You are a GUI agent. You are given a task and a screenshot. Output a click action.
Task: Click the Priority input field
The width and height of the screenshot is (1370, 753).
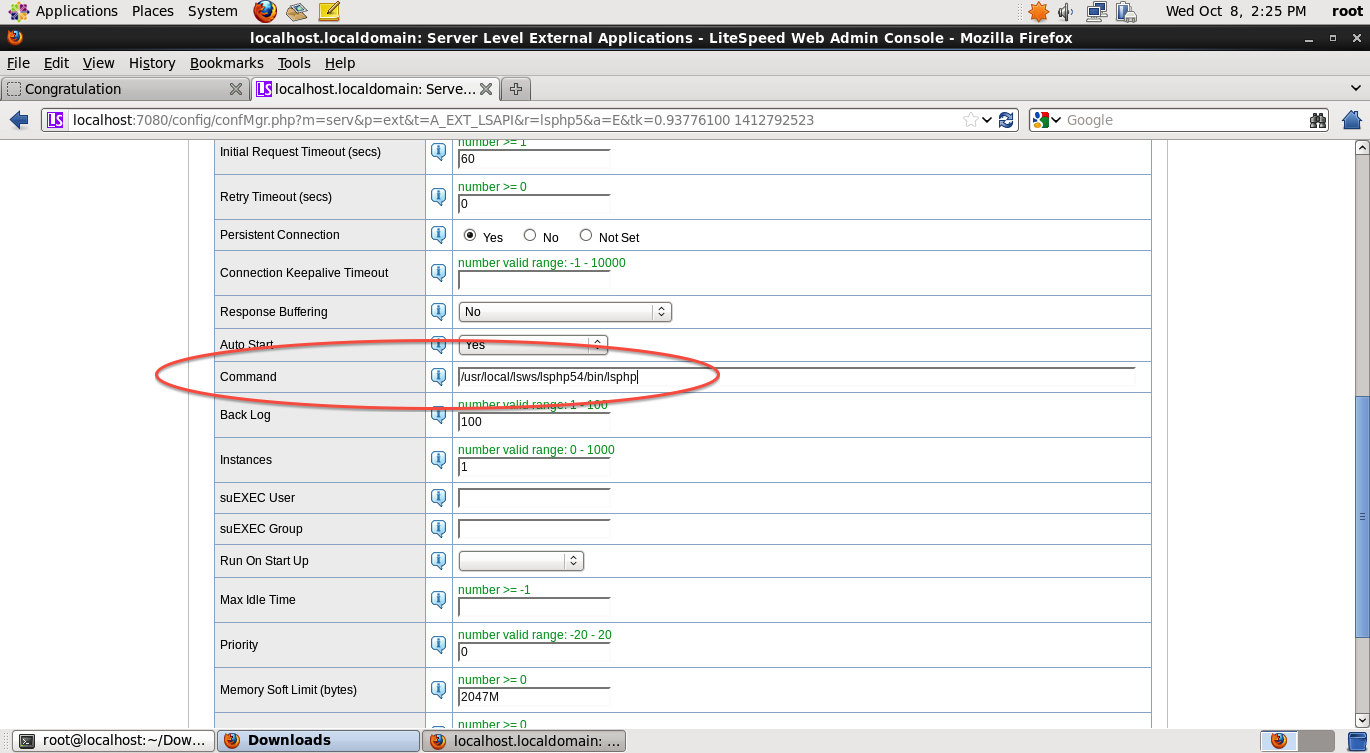[534, 652]
